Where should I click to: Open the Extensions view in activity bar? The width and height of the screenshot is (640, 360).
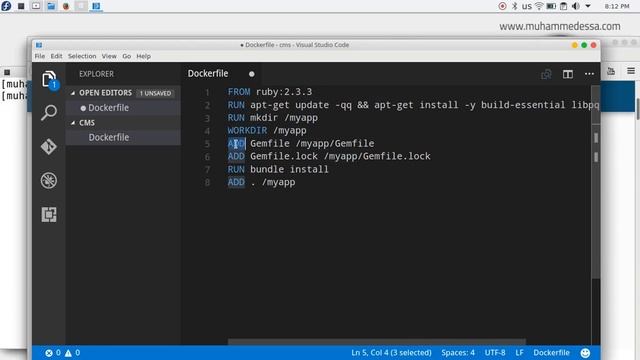coord(49,214)
